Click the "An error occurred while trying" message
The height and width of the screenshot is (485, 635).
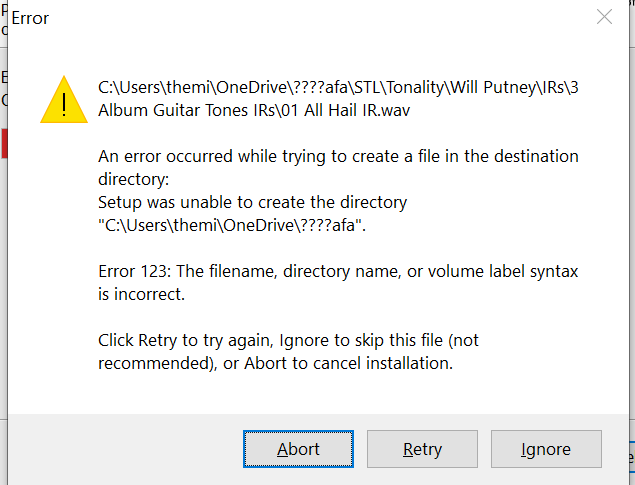[338, 157]
